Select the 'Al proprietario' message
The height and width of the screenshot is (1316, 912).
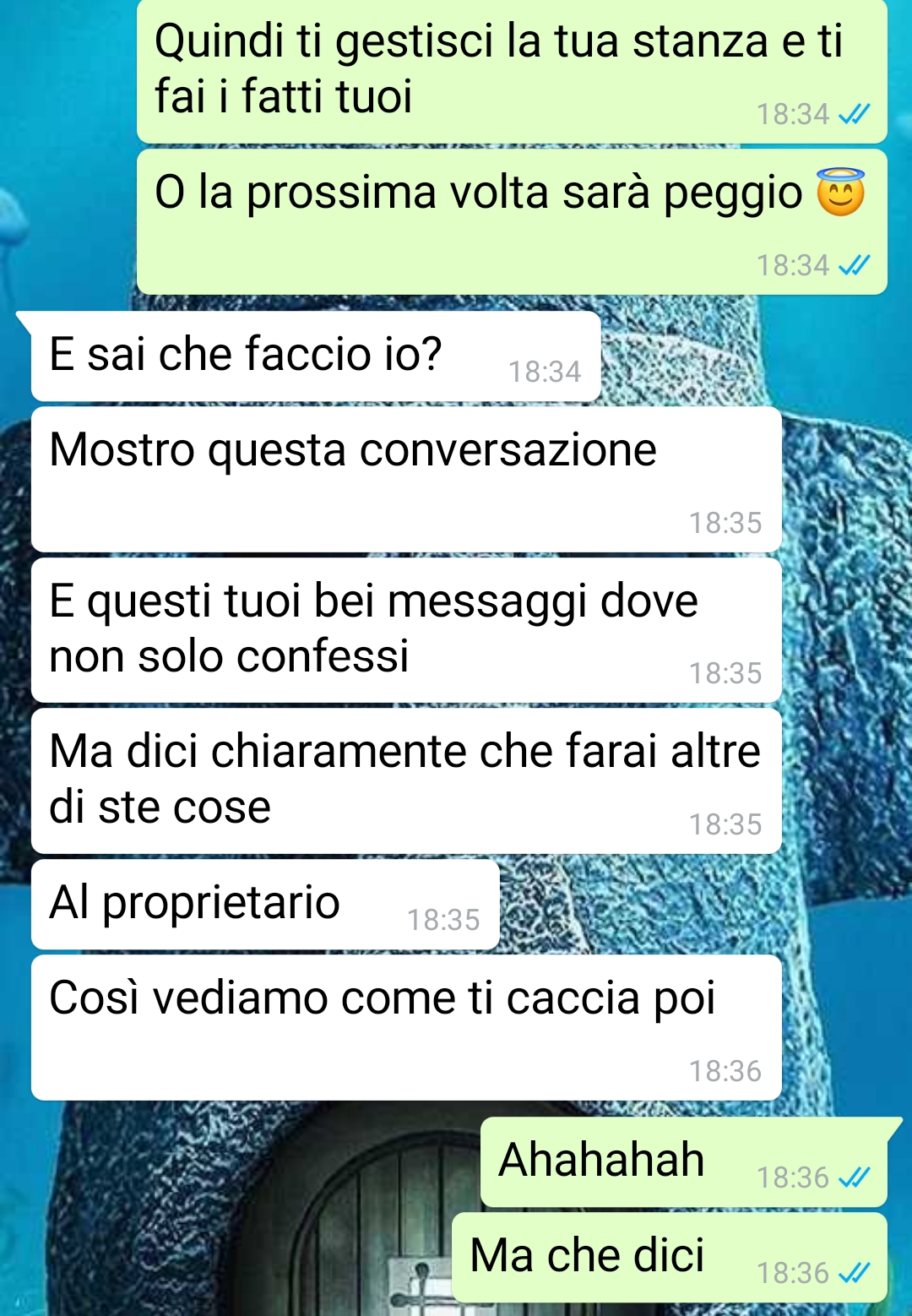pyautogui.click(x=265, y=905)
